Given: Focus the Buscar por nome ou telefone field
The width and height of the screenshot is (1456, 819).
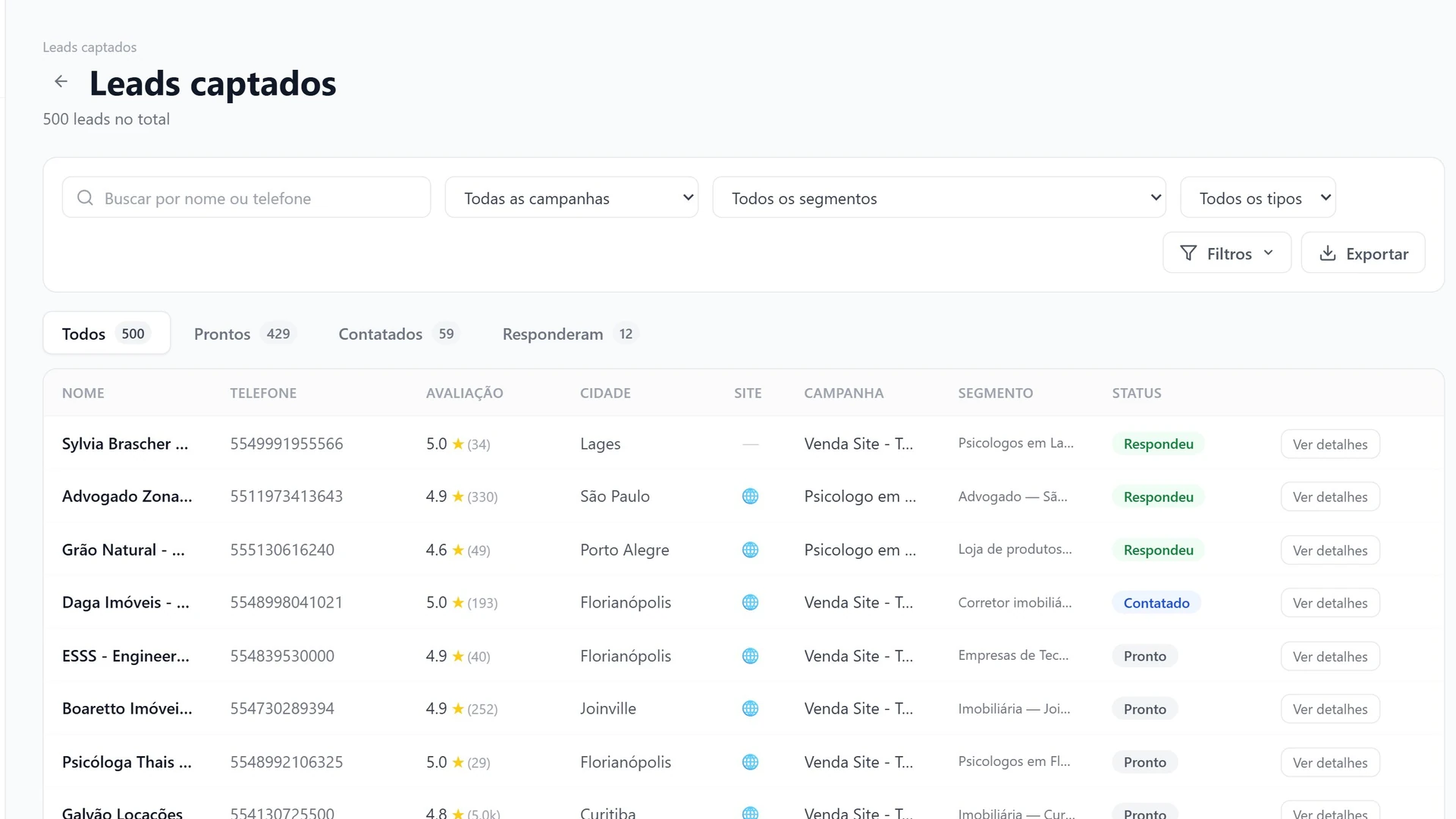Looking at the screenshot, I should pos(246,198).
